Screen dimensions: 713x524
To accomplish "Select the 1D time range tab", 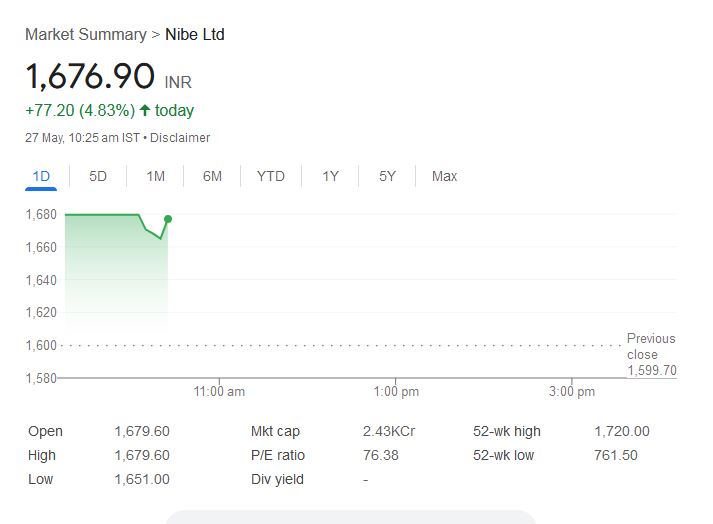I will [x=41, y=176].
